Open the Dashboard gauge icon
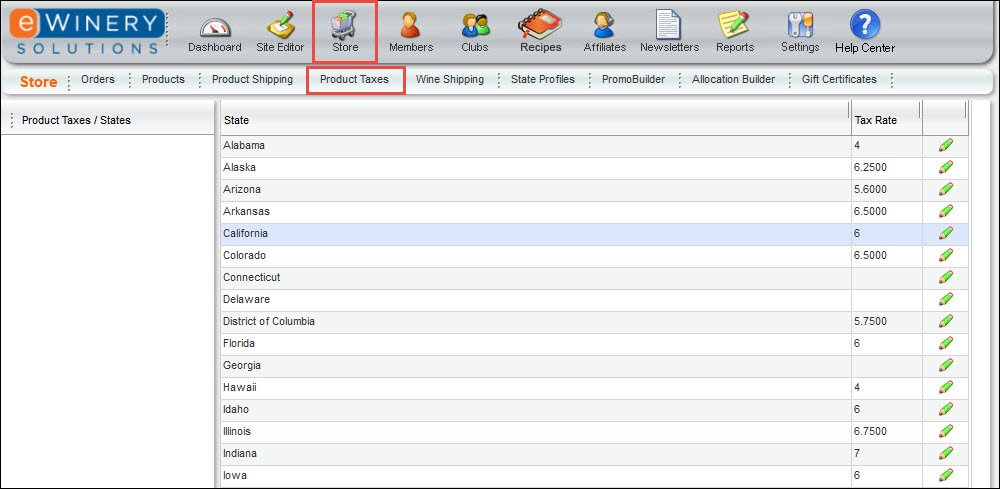Viewport: 1000px width, 489px height. point(214,27)
